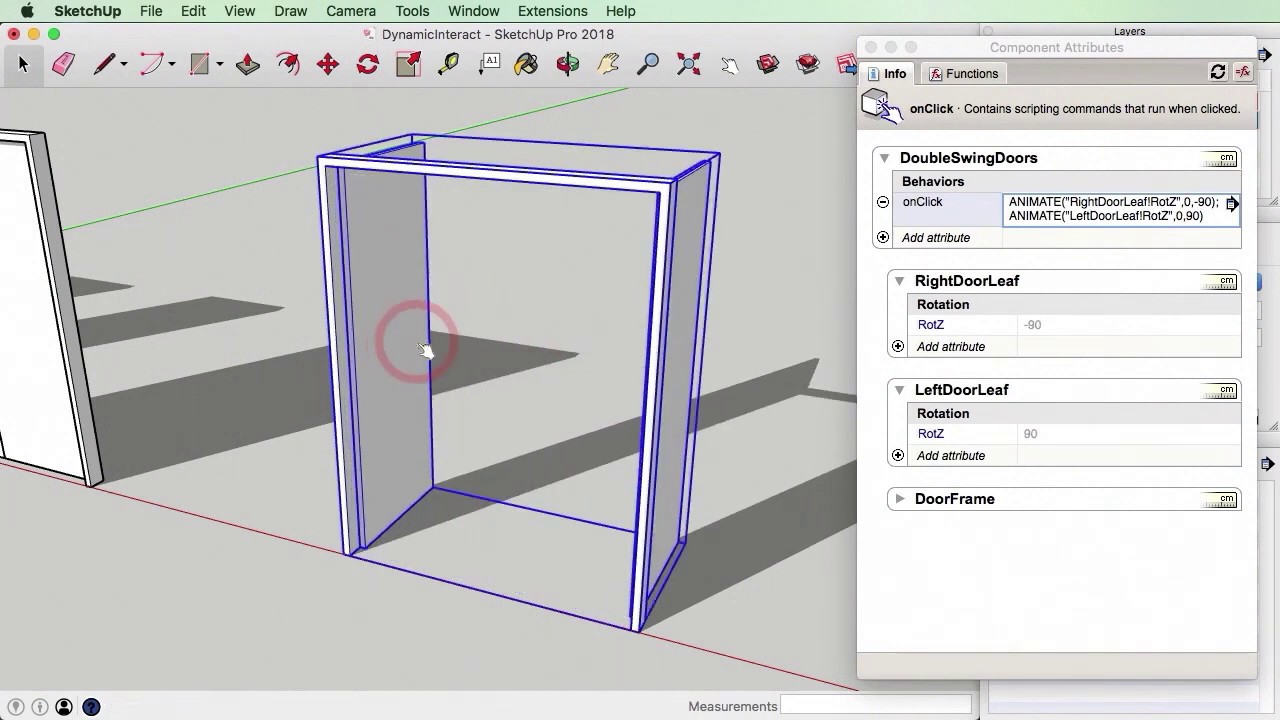Select the Zoom magnifier tool

click(x=648, y=64)
